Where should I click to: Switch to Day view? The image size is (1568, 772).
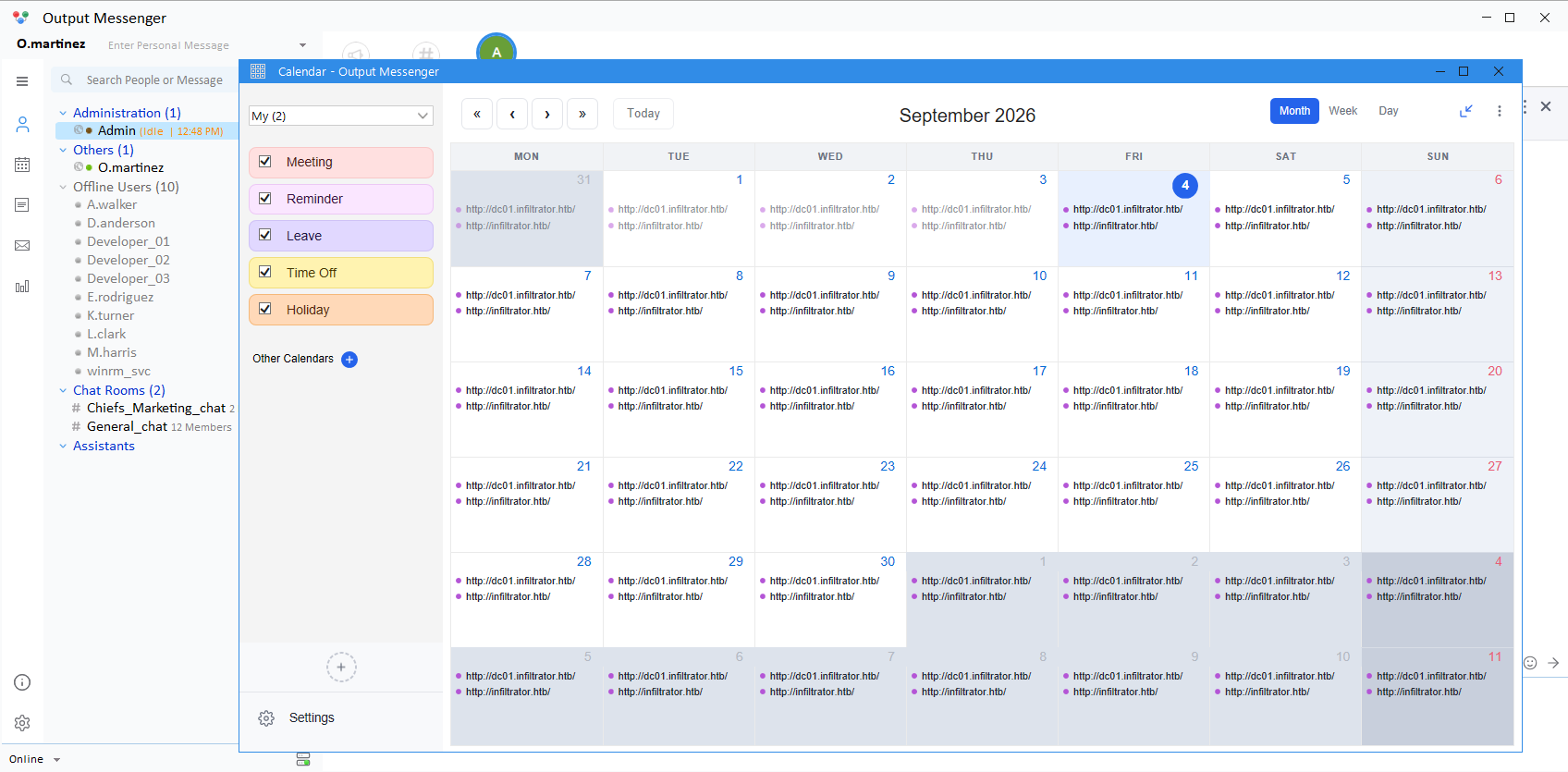point(1388,111)
